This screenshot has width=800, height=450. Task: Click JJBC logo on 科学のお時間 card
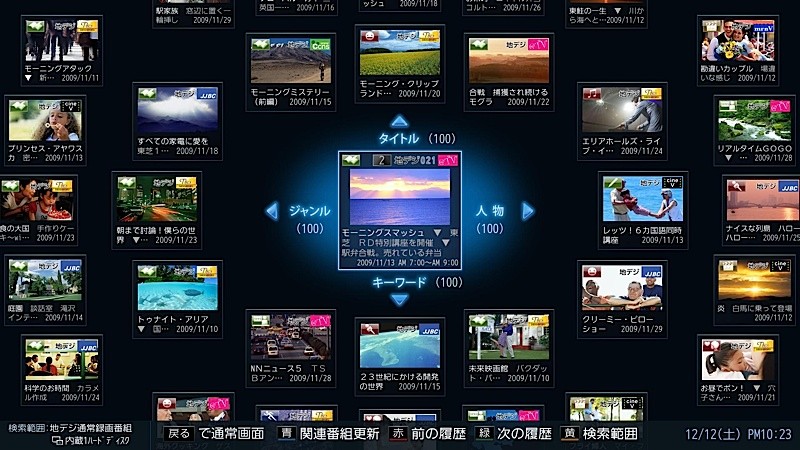click(88, 346)
